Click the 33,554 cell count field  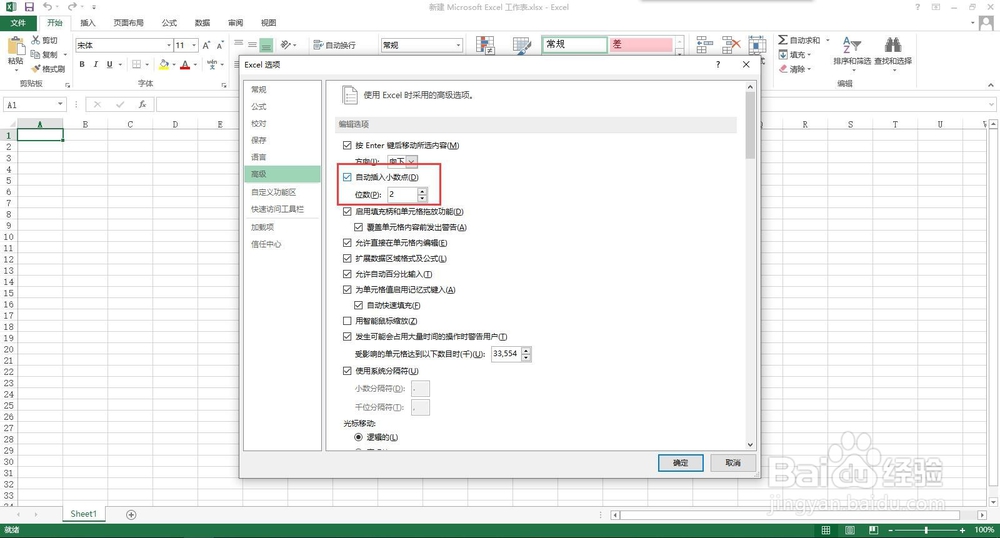tap(506, 354)
